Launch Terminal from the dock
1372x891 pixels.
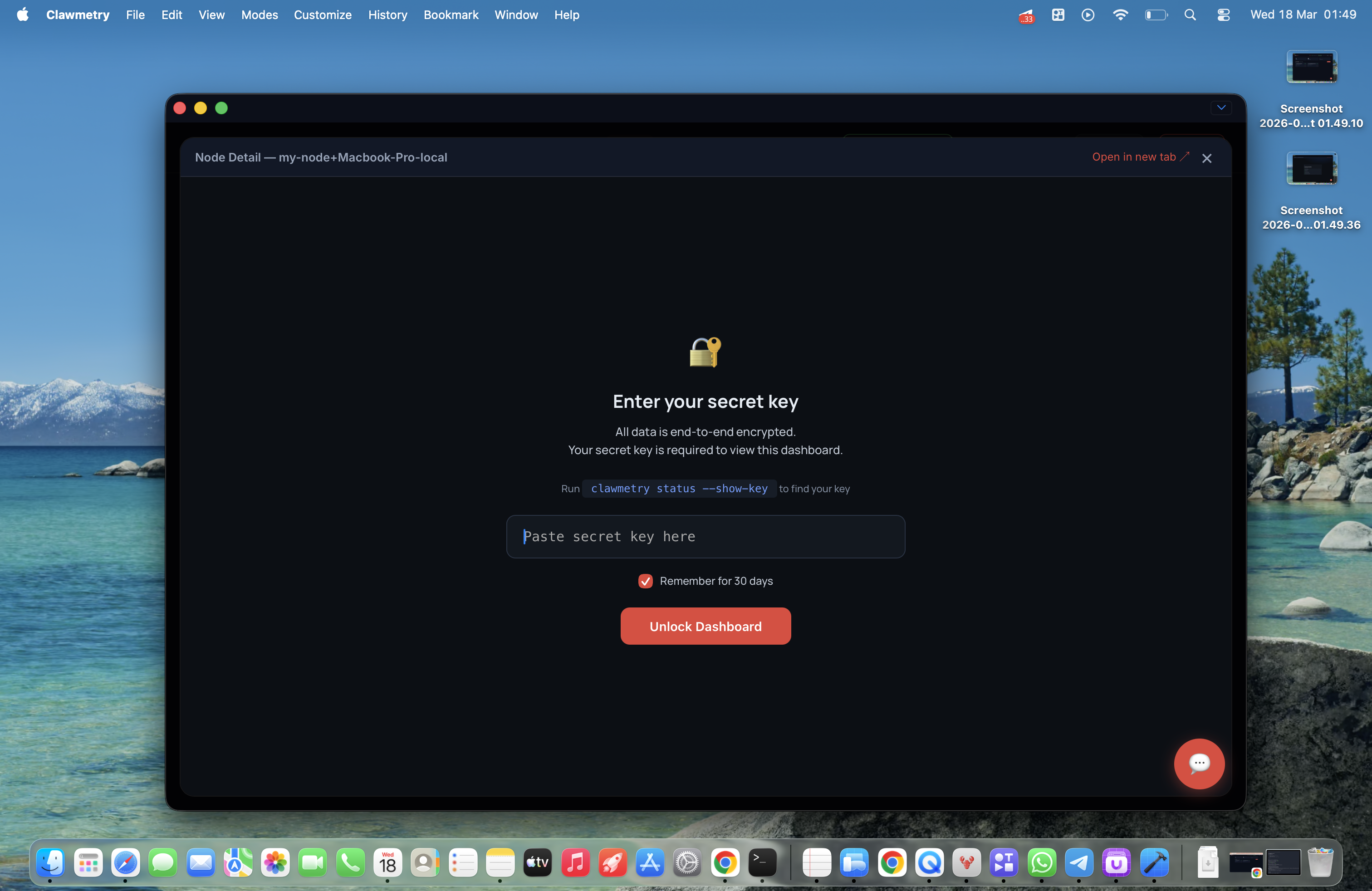coord(762,862)
